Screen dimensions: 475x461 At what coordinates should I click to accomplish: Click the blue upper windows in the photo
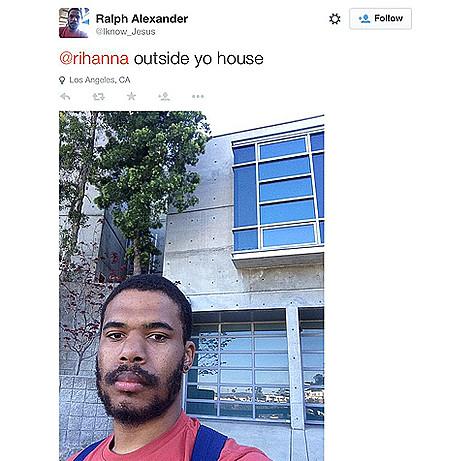278,193
